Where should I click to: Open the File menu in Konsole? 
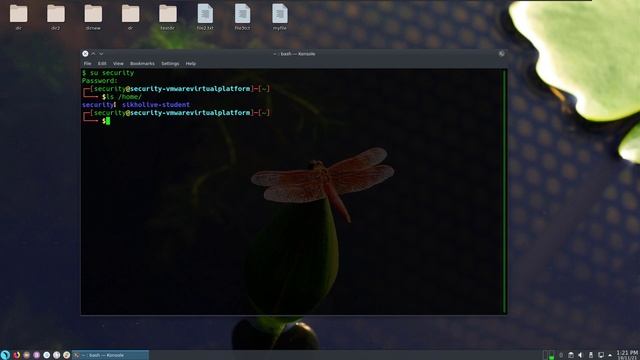87,64
